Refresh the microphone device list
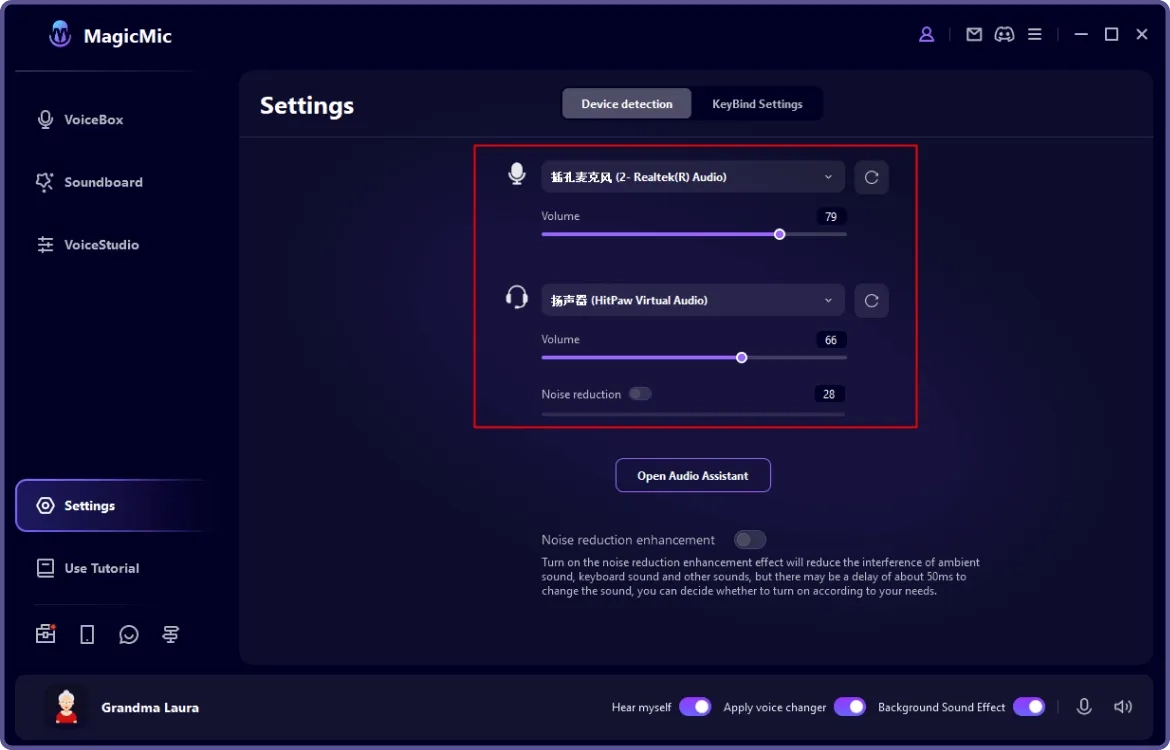The width and height of the screenshot is (1170, 750). click(871, 177)
